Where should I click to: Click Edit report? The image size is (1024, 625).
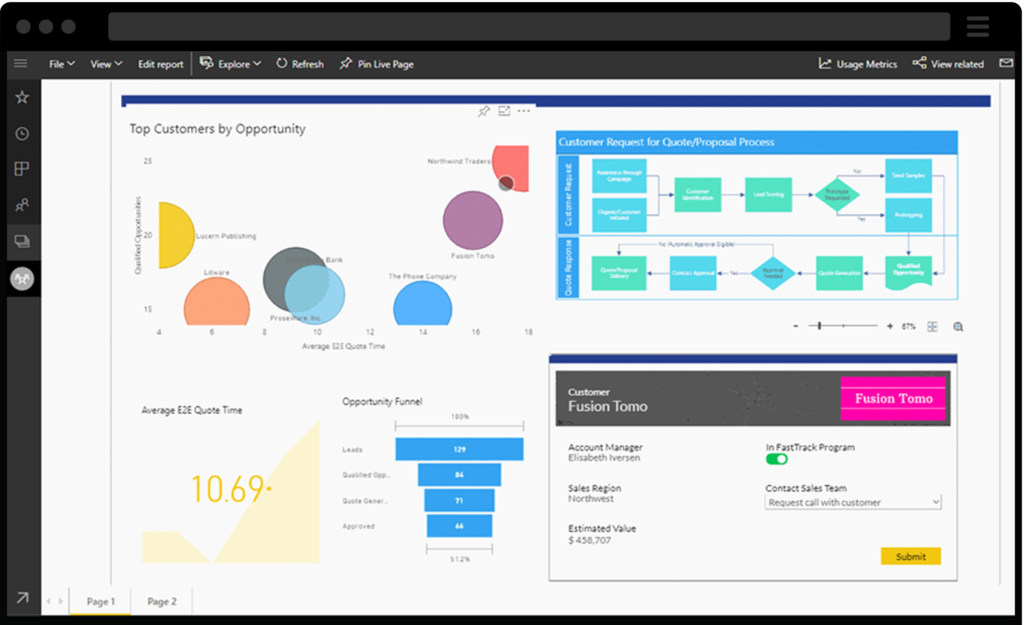[160, 64]
